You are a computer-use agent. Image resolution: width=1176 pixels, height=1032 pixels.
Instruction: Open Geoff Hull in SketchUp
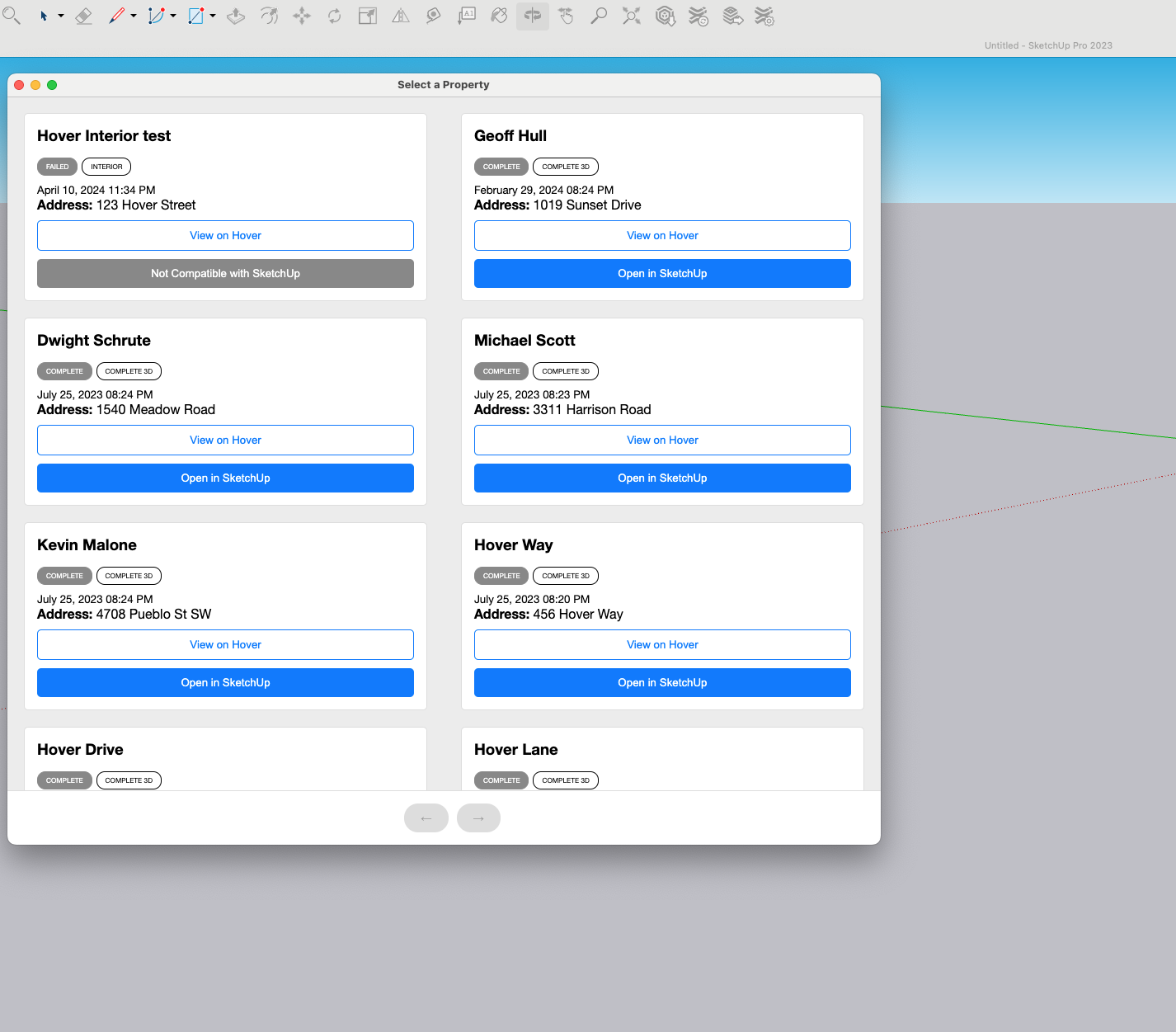click(662, 274)
